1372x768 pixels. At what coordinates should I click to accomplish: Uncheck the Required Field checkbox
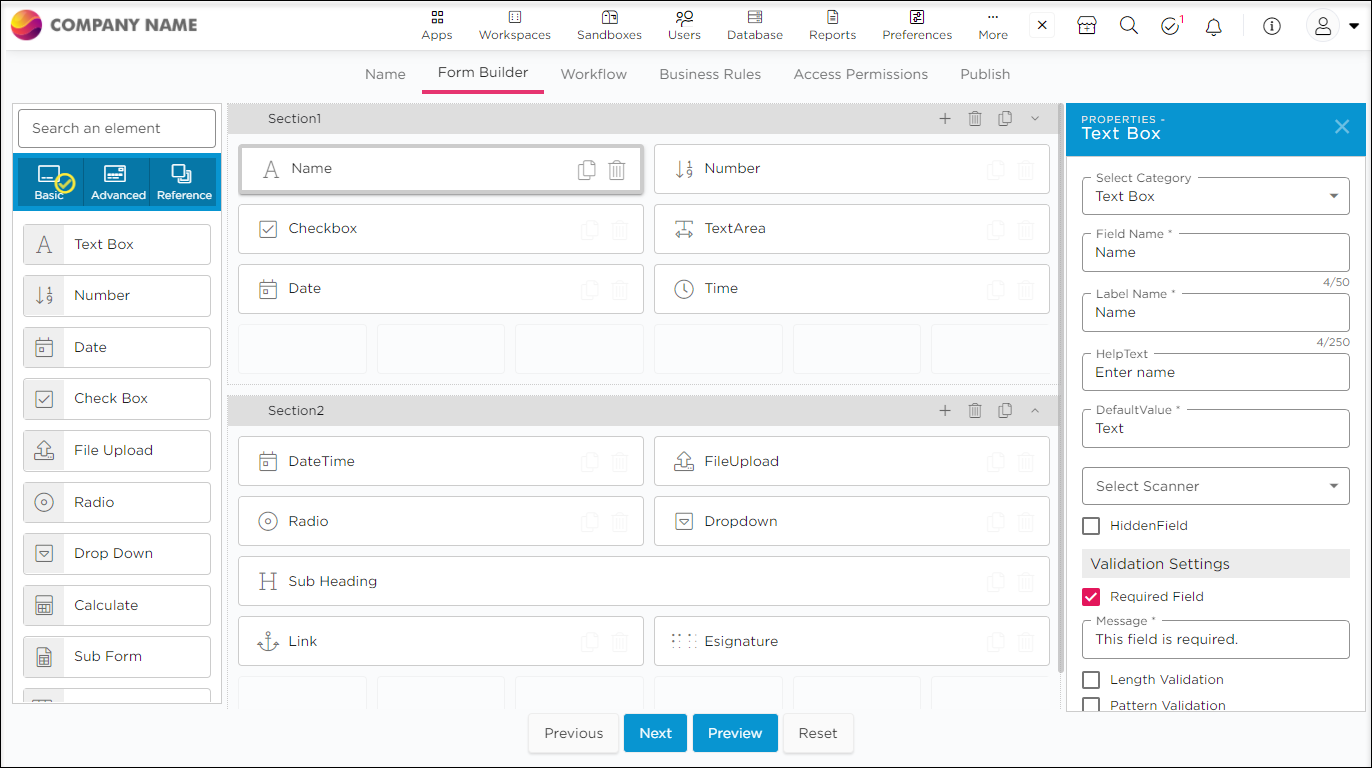[x=1091, y=597]
